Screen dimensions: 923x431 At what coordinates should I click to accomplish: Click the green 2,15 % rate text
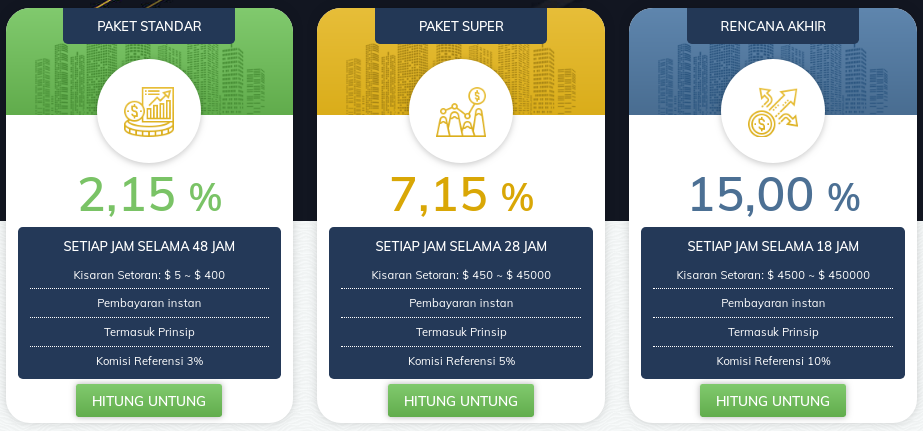[150, 195]
